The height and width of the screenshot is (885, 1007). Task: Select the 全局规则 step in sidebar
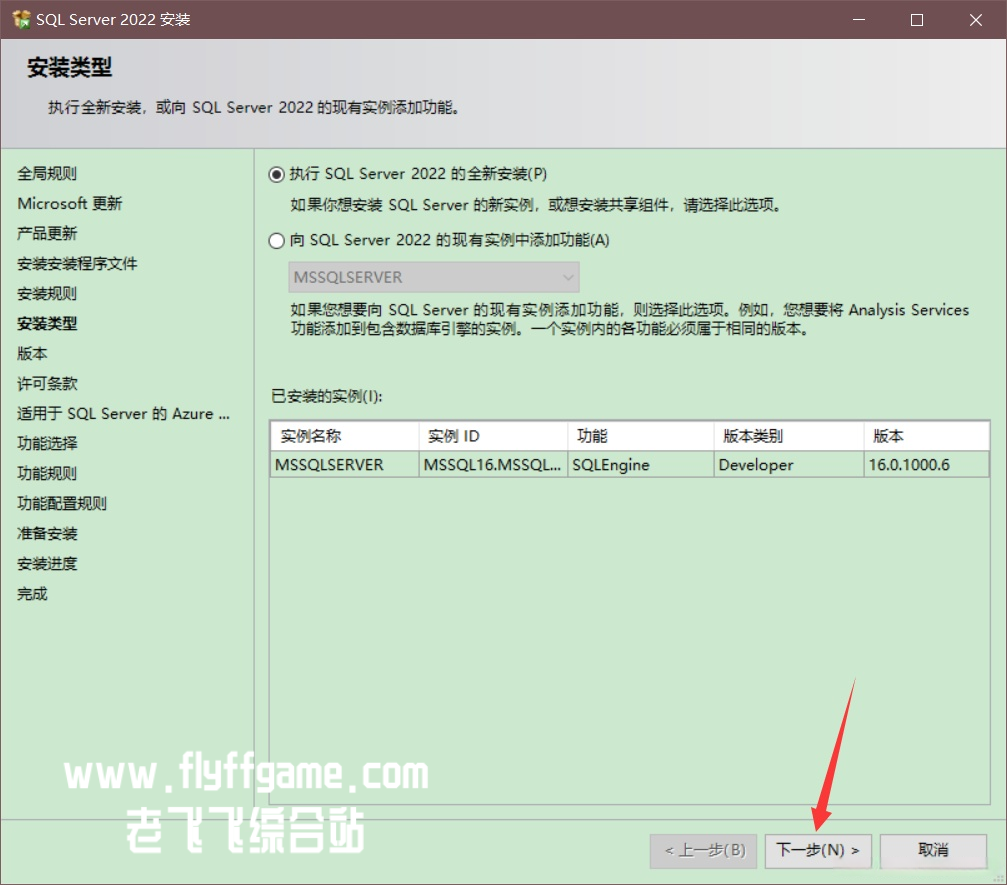[x=47, y=173]
